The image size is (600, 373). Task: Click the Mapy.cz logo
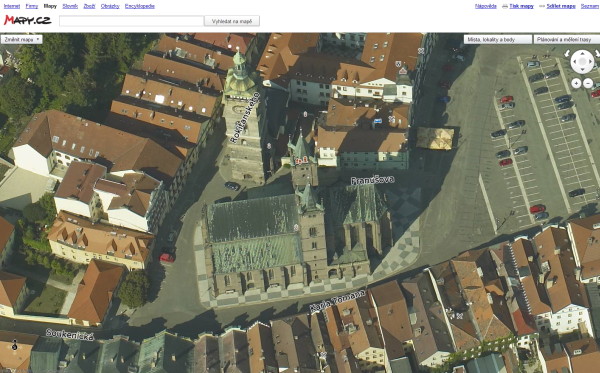pyautogui.click(x=28, y=20)
